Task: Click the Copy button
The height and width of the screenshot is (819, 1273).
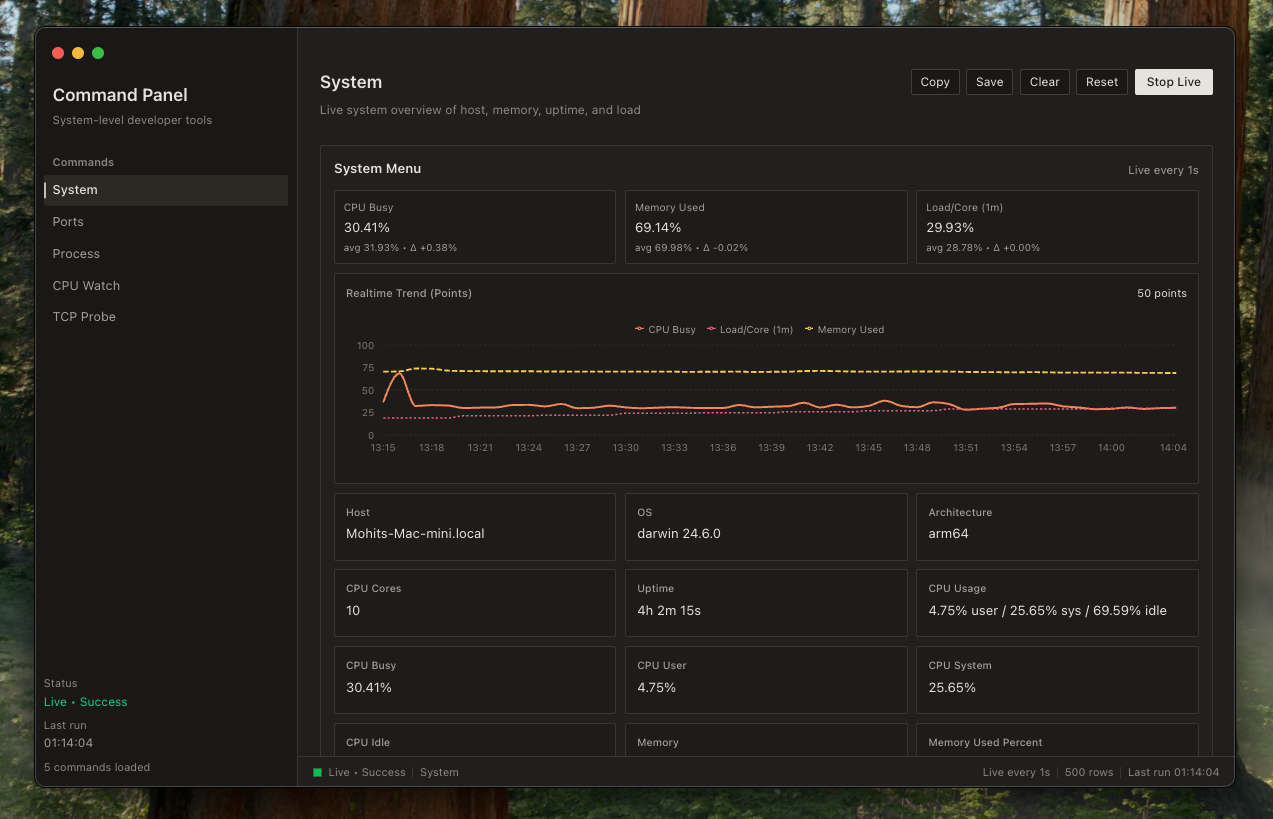Action: (x=935, y=82)
